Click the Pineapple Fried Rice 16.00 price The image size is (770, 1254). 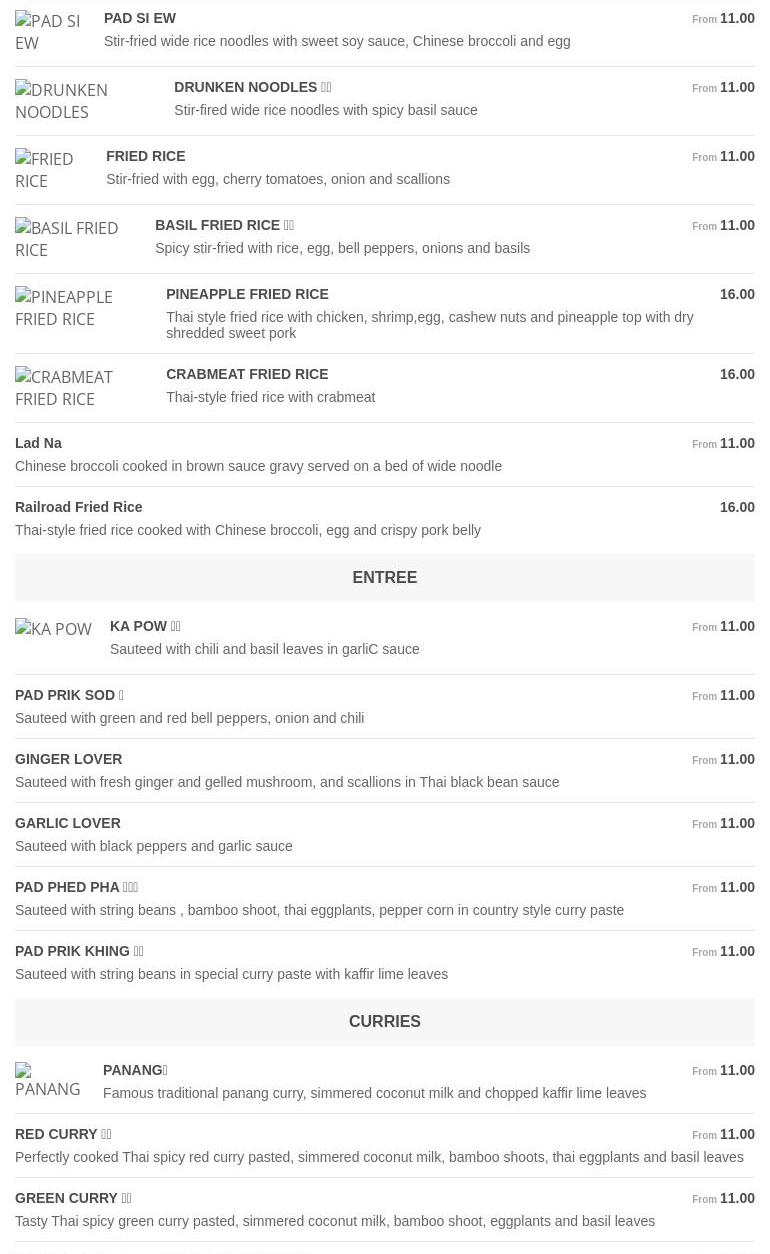pyautogui.click(x=737, y=294)
